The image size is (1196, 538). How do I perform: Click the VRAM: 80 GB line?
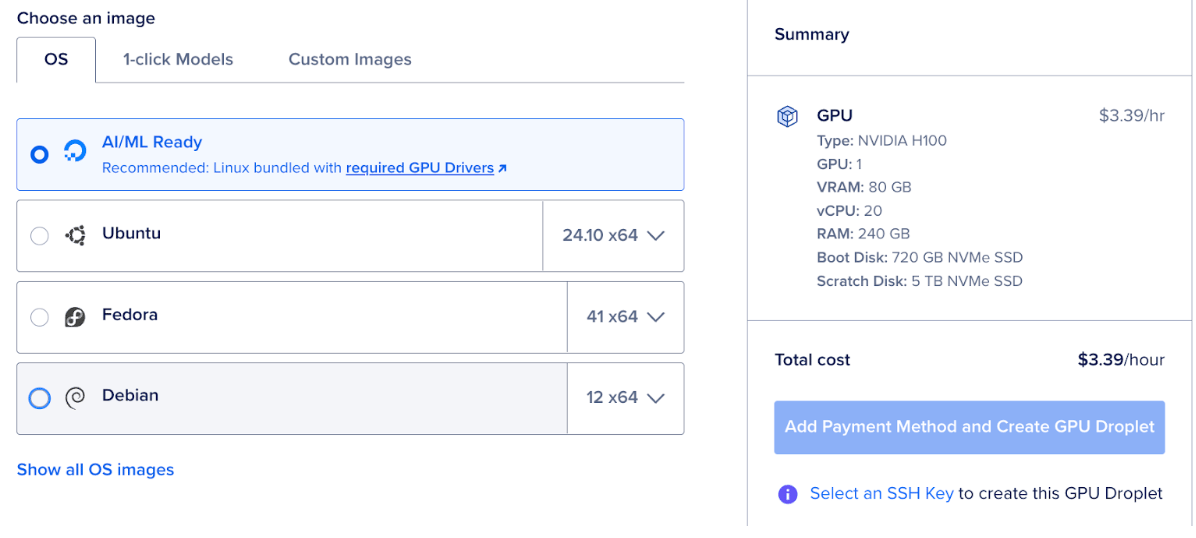[x=864, y=187]
